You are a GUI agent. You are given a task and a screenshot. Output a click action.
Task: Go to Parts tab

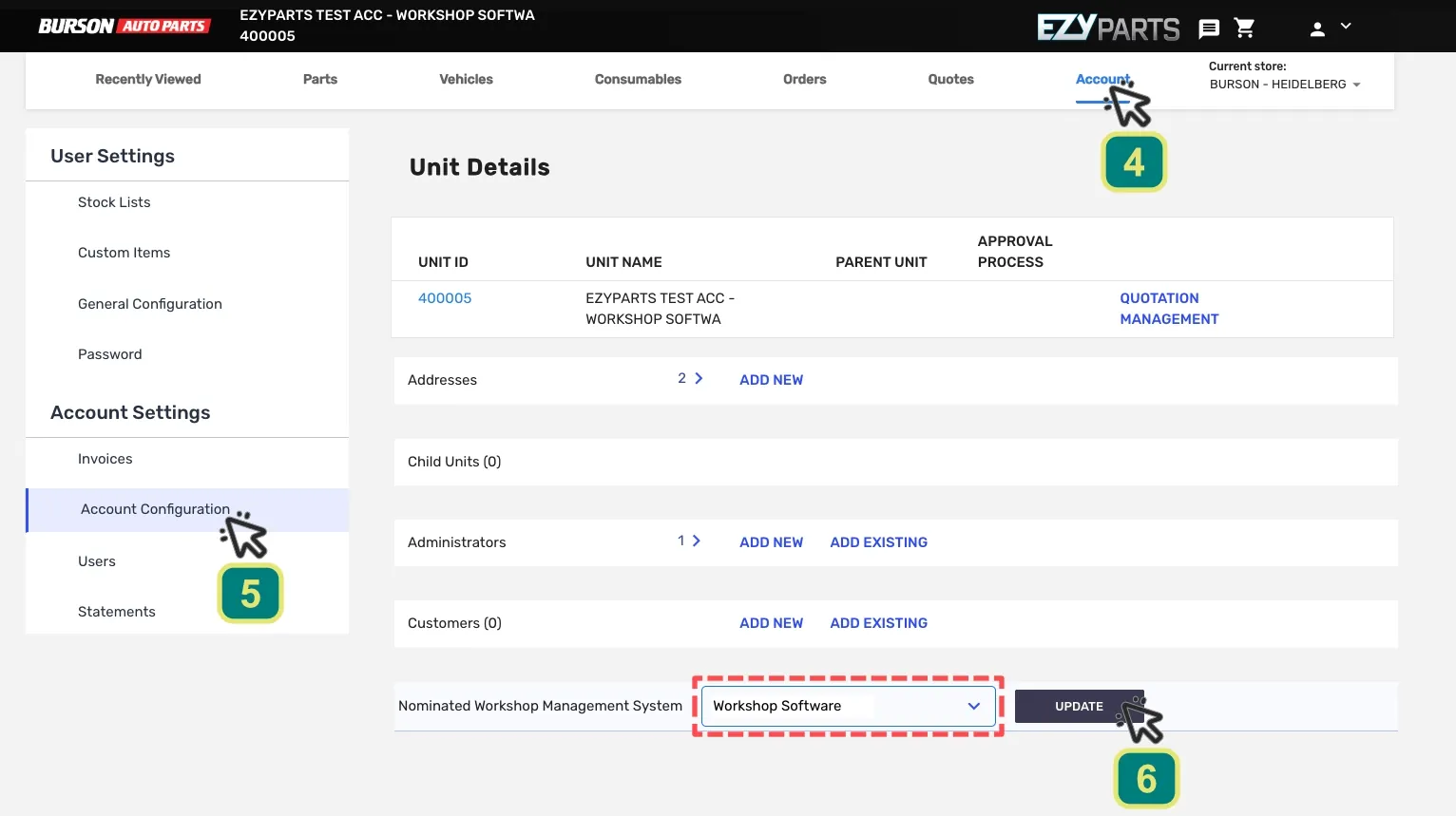[320, 79]
